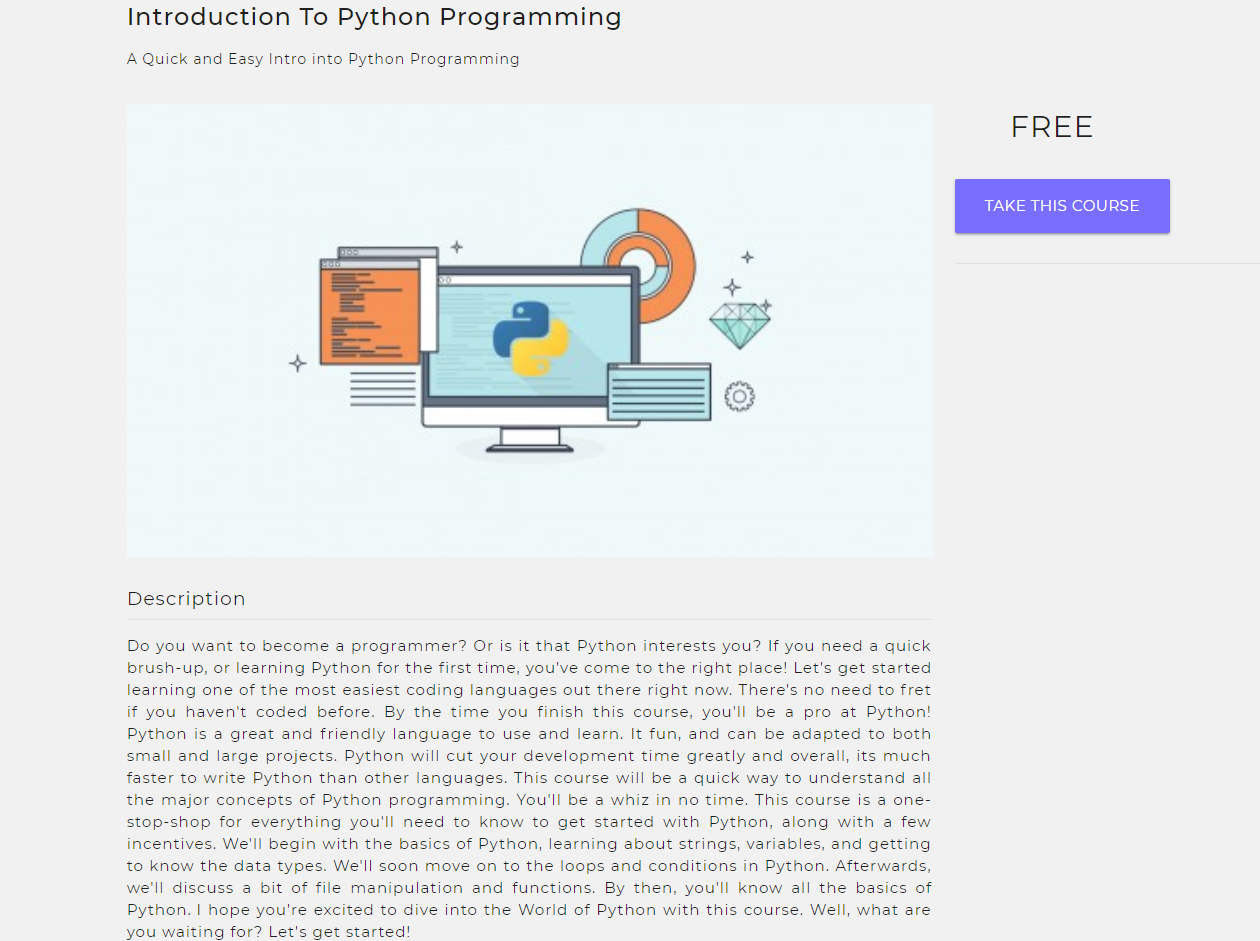Screen dimensions: 1260x941
Task: Click the FREE price label
Action: 1051,126
